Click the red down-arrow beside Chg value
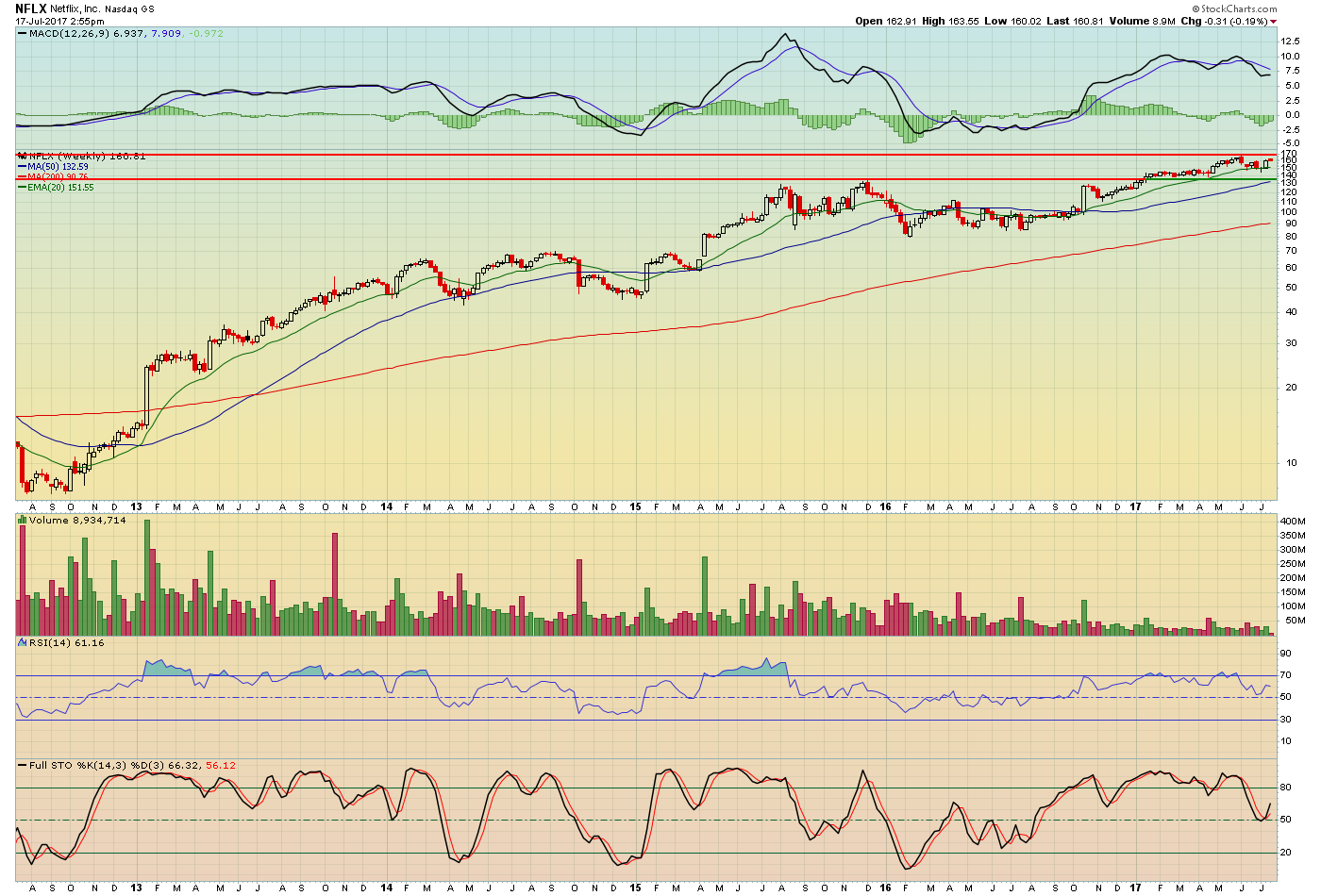This screenshot has height=896, width=1321. click(1273, 22)
